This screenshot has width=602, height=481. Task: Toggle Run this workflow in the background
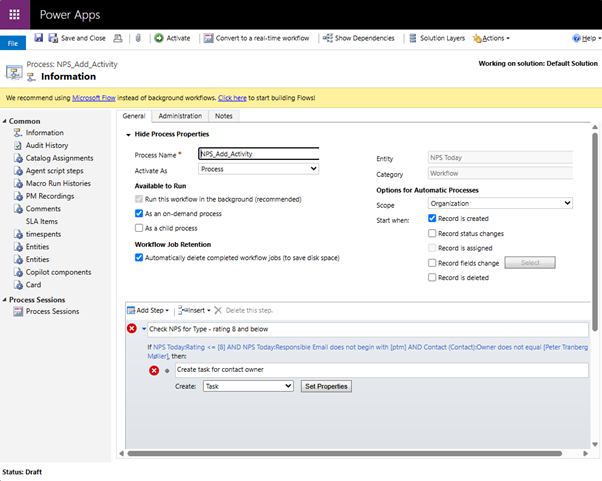tap(139, 199)
